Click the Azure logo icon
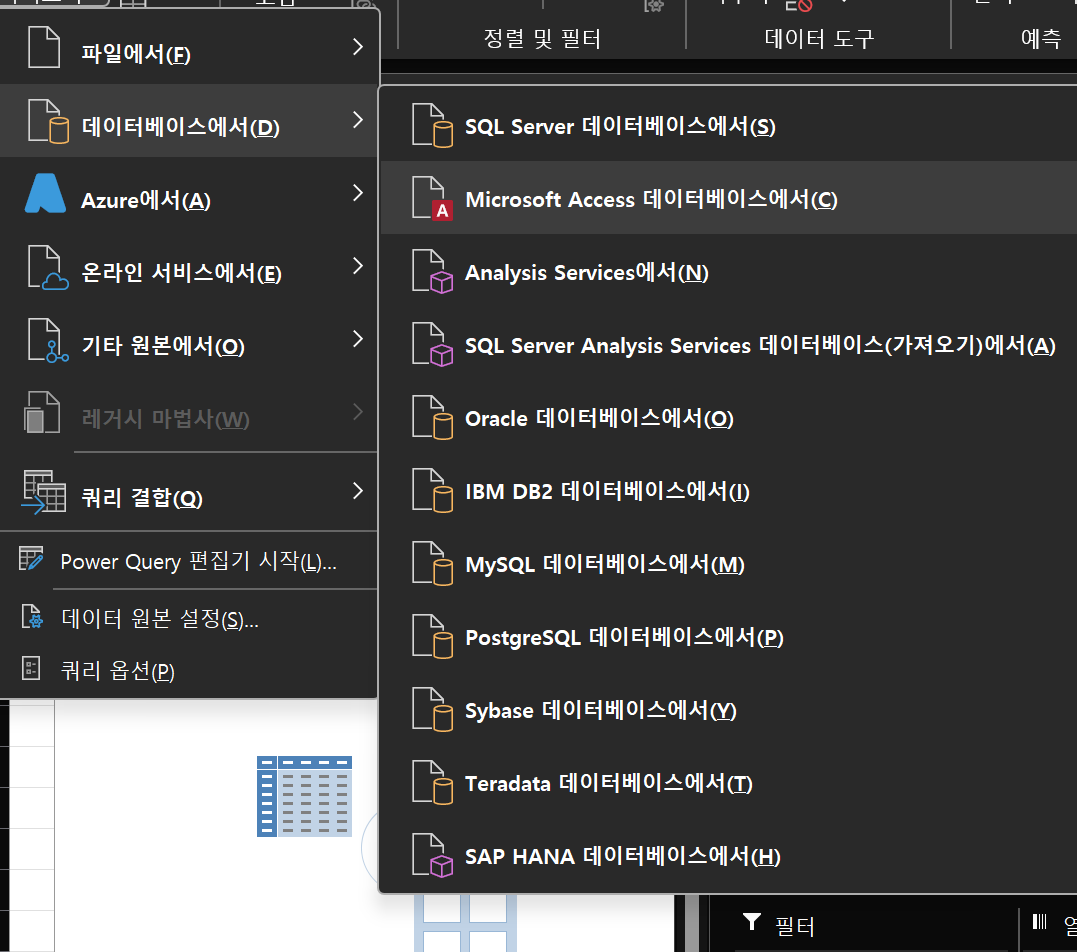The image size is (1077, 952). [x=45, y=194]
